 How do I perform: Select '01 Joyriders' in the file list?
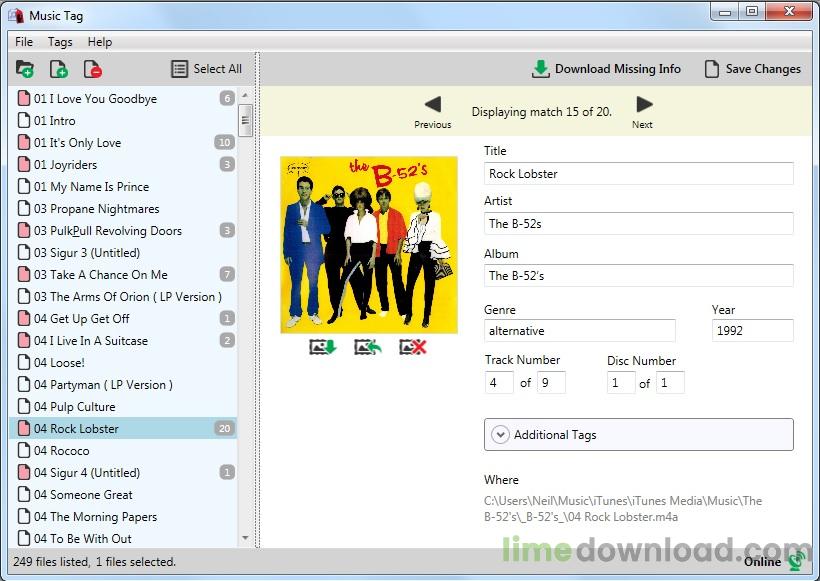123,164
